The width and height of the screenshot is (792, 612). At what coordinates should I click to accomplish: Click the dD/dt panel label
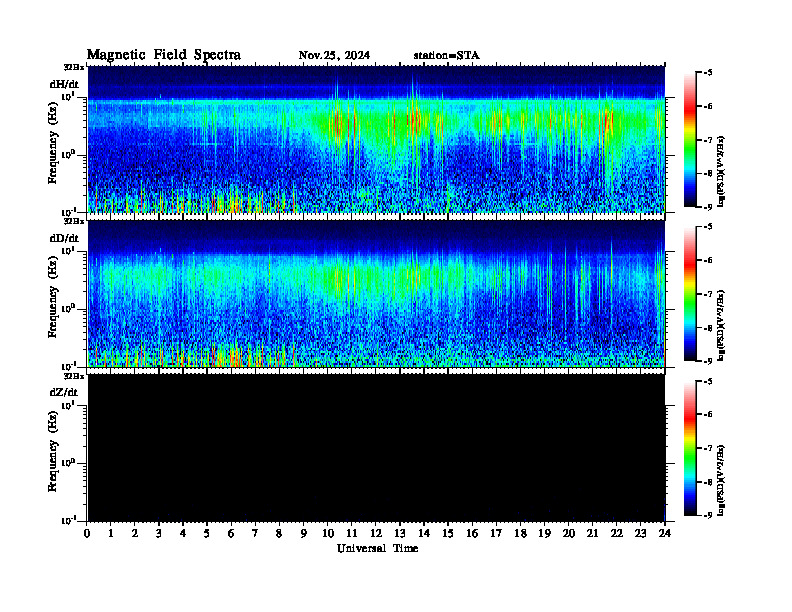point(64,238)
